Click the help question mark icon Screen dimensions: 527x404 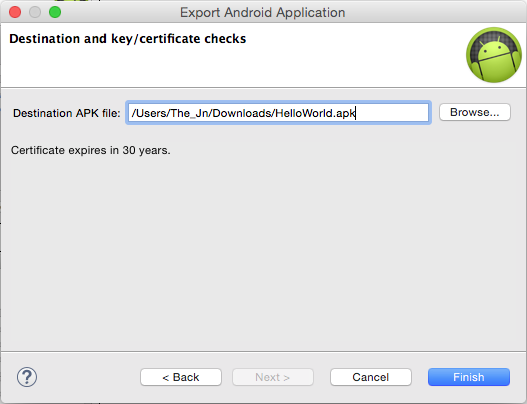27,377
